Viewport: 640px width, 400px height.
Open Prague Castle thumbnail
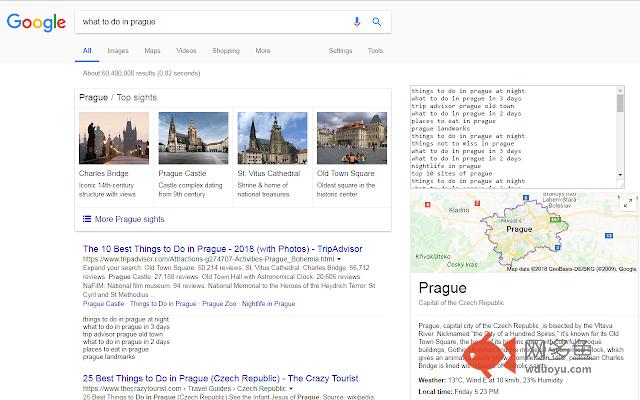click(193, 138)
